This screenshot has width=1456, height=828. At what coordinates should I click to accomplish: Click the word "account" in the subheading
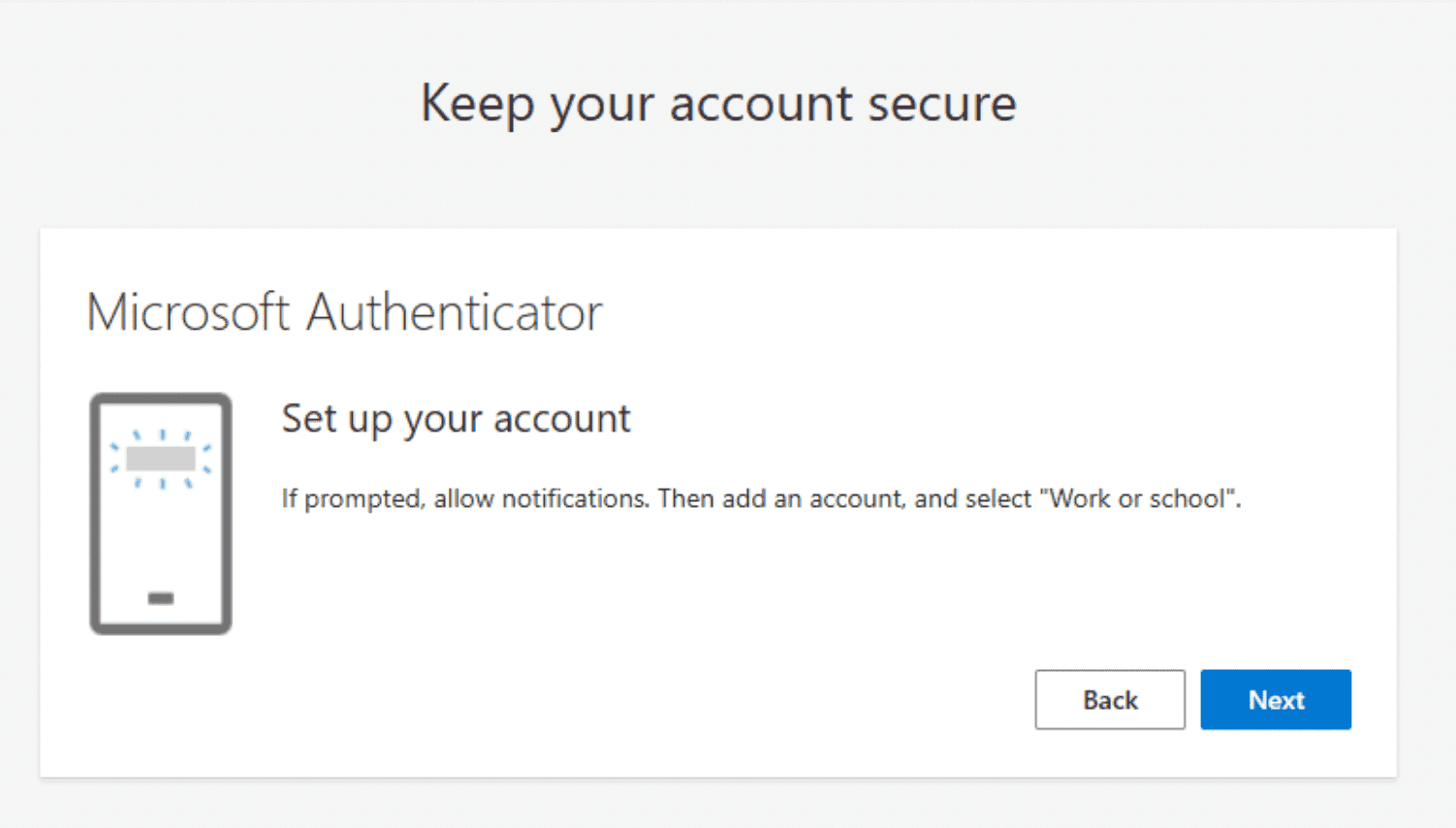click(561, 419)
